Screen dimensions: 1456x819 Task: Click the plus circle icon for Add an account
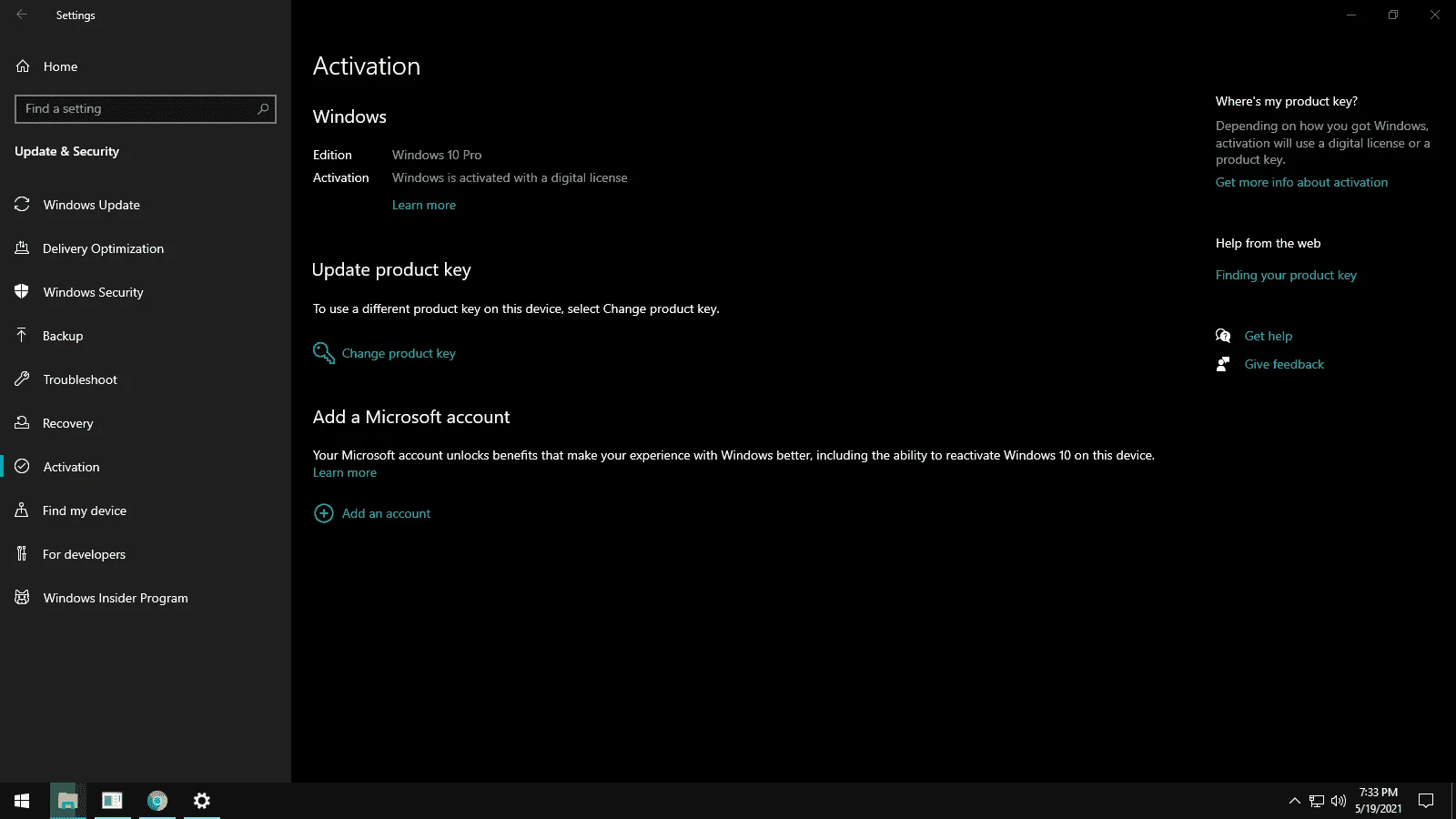pos(324,513)
